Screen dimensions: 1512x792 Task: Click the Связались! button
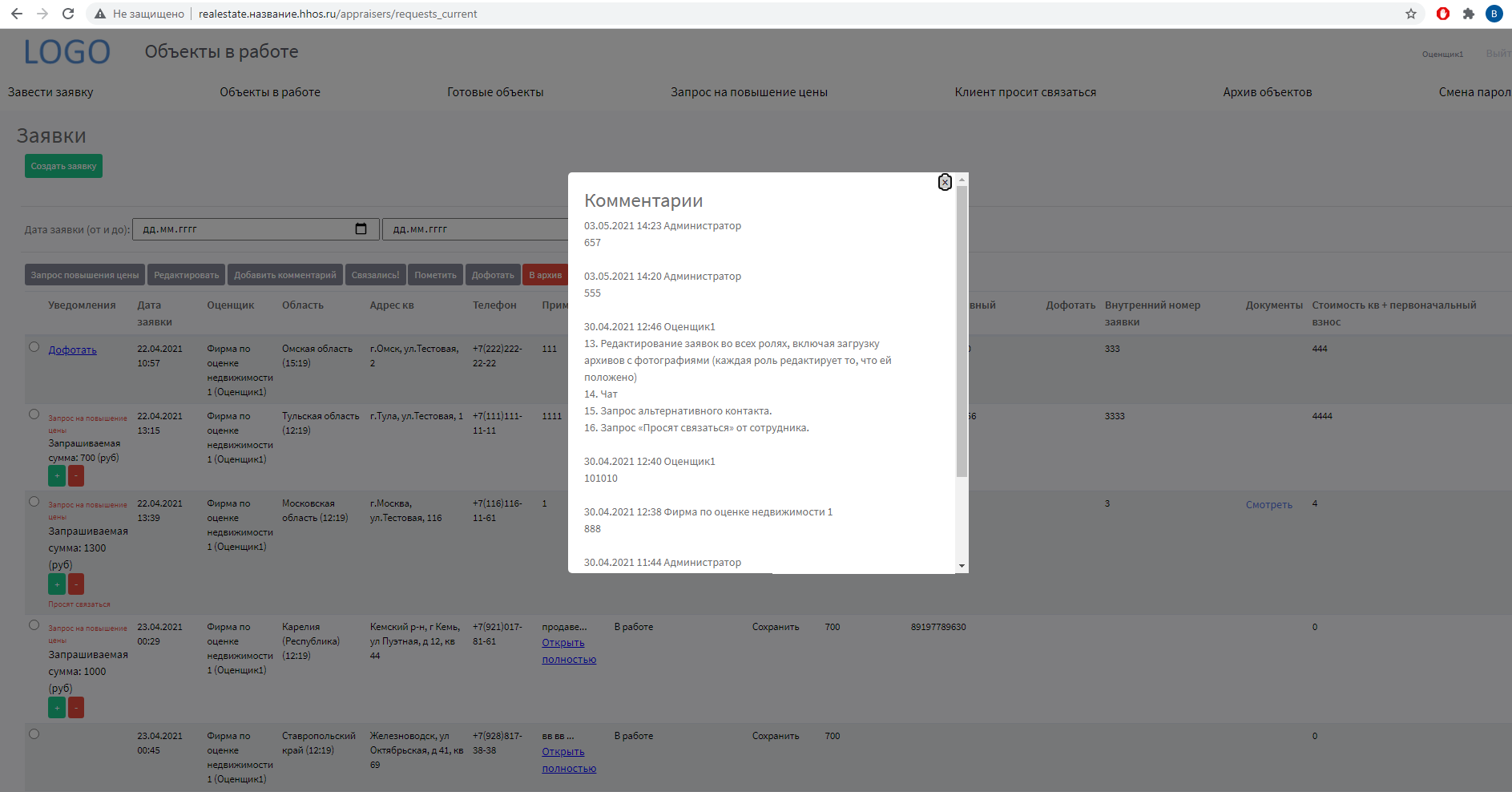click(x=375, y=275)
